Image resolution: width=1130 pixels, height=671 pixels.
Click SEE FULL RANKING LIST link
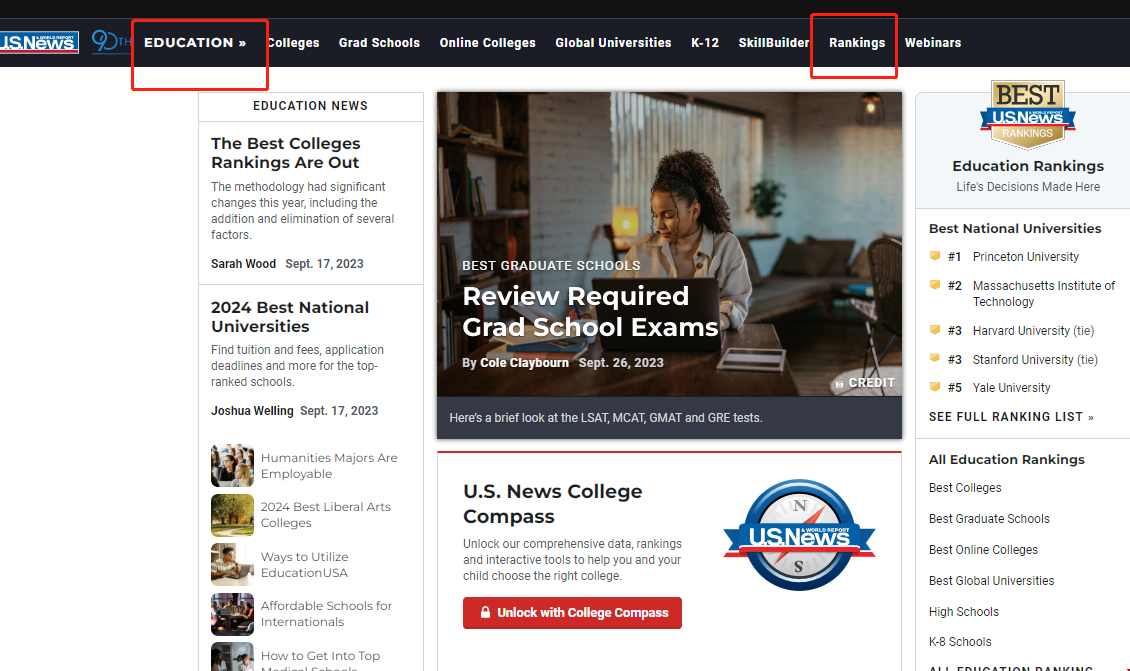coord(1011,417)
